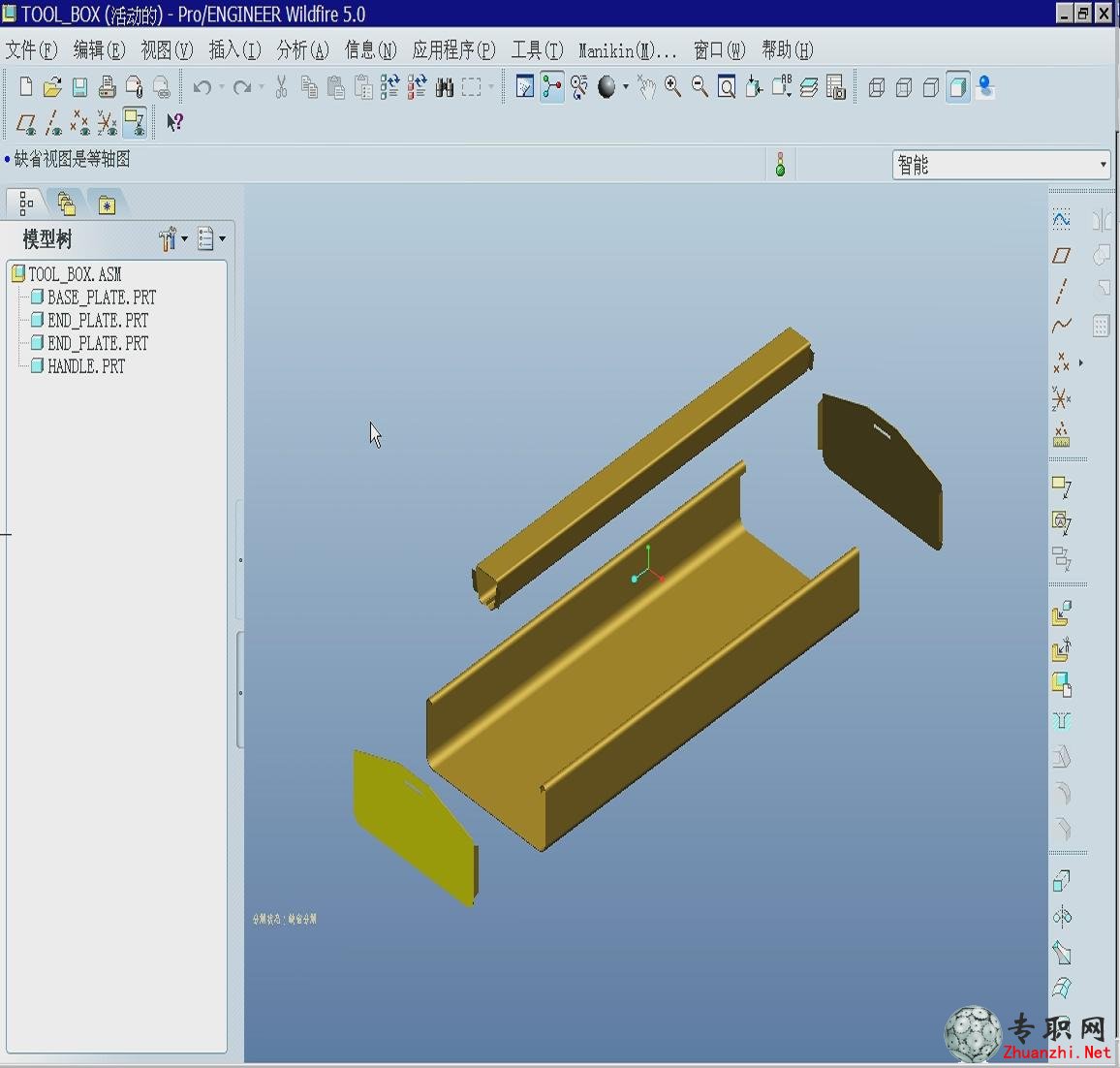Click the Zoom Out magnifier
This screenshot has width=1120, height=1068.
coord(700,87)
